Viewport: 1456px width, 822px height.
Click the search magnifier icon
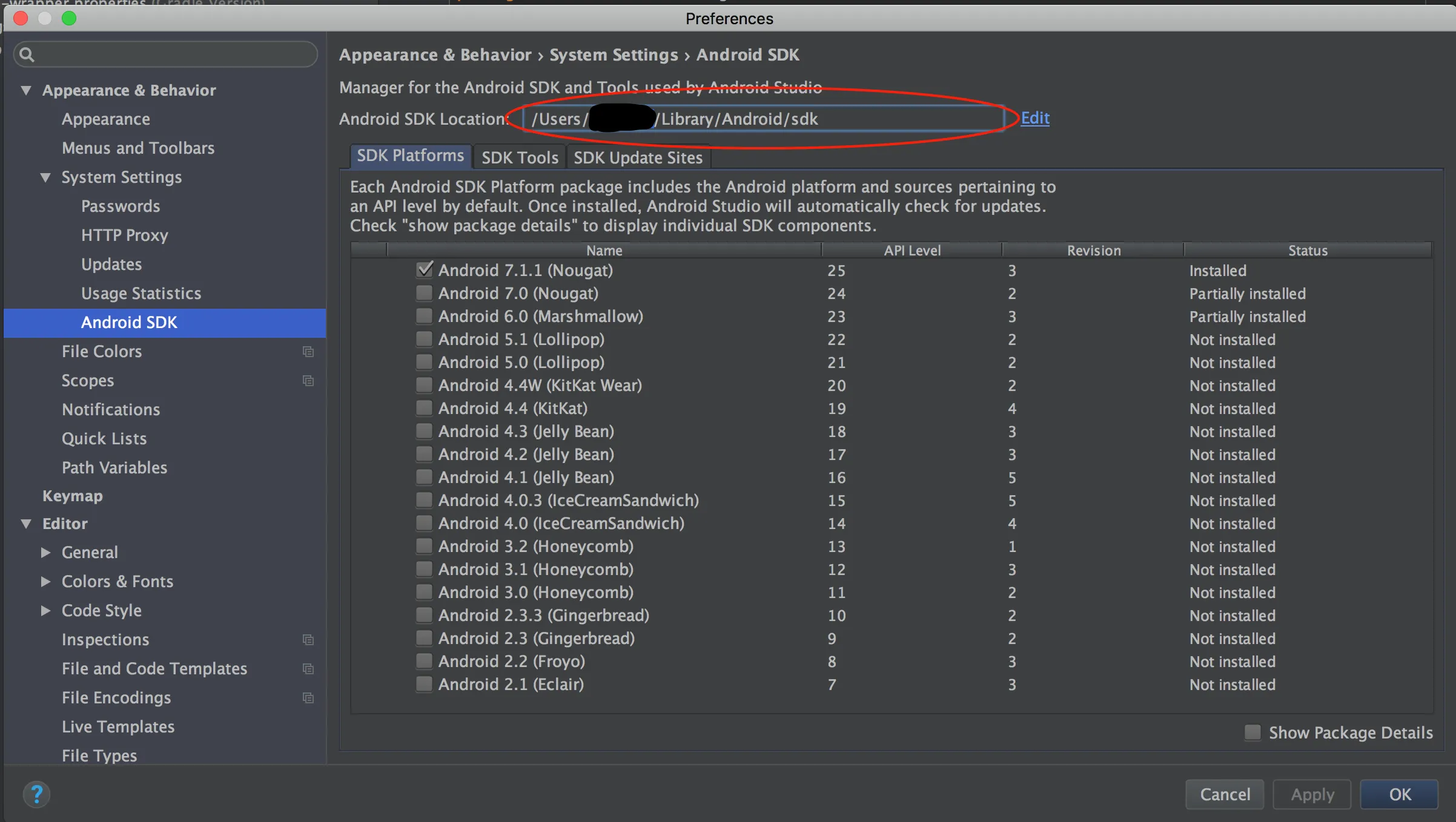click(27, 55)
